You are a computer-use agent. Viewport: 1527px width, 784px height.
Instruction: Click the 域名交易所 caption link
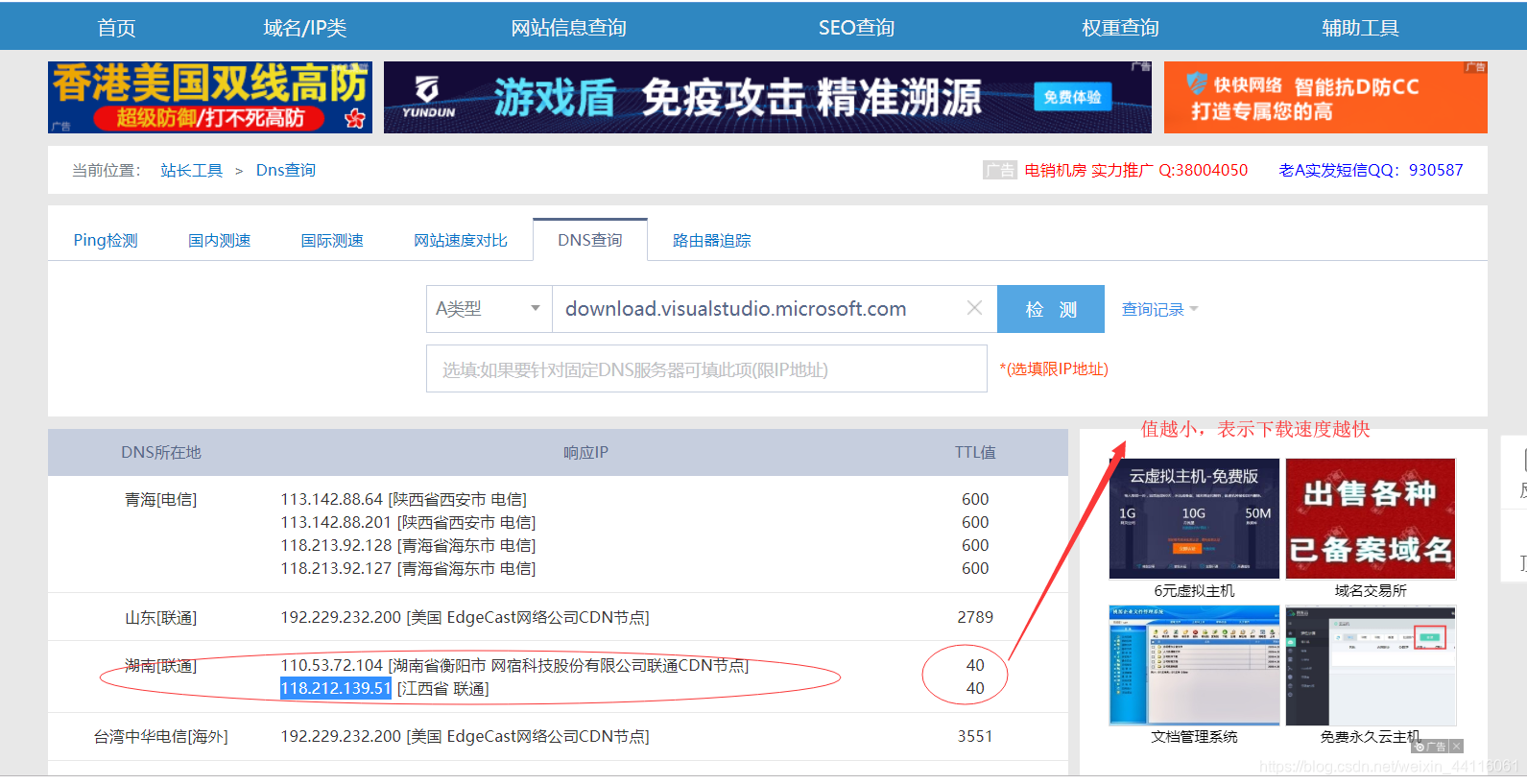[x=1371, y=591]
